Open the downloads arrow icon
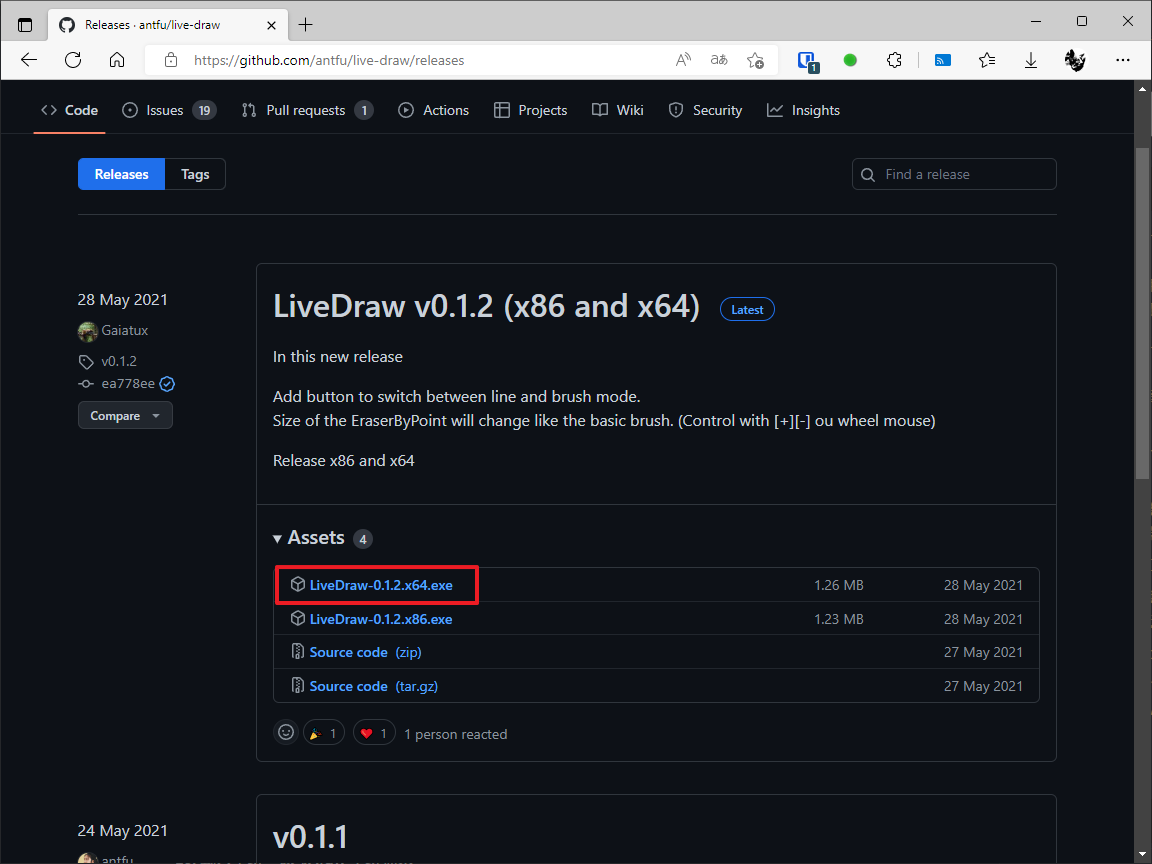 click(1031, 60)
